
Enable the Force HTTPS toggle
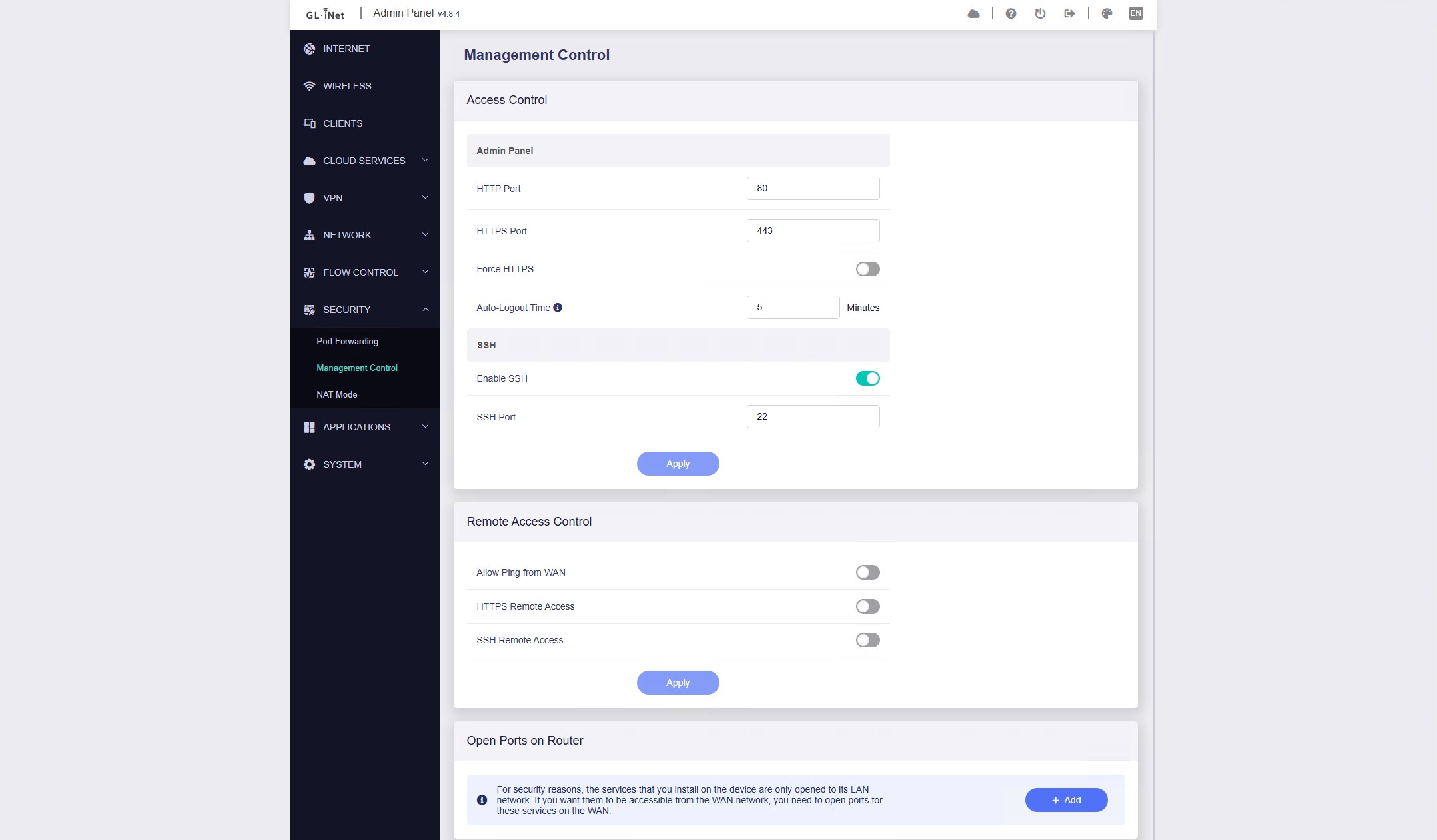867,269
